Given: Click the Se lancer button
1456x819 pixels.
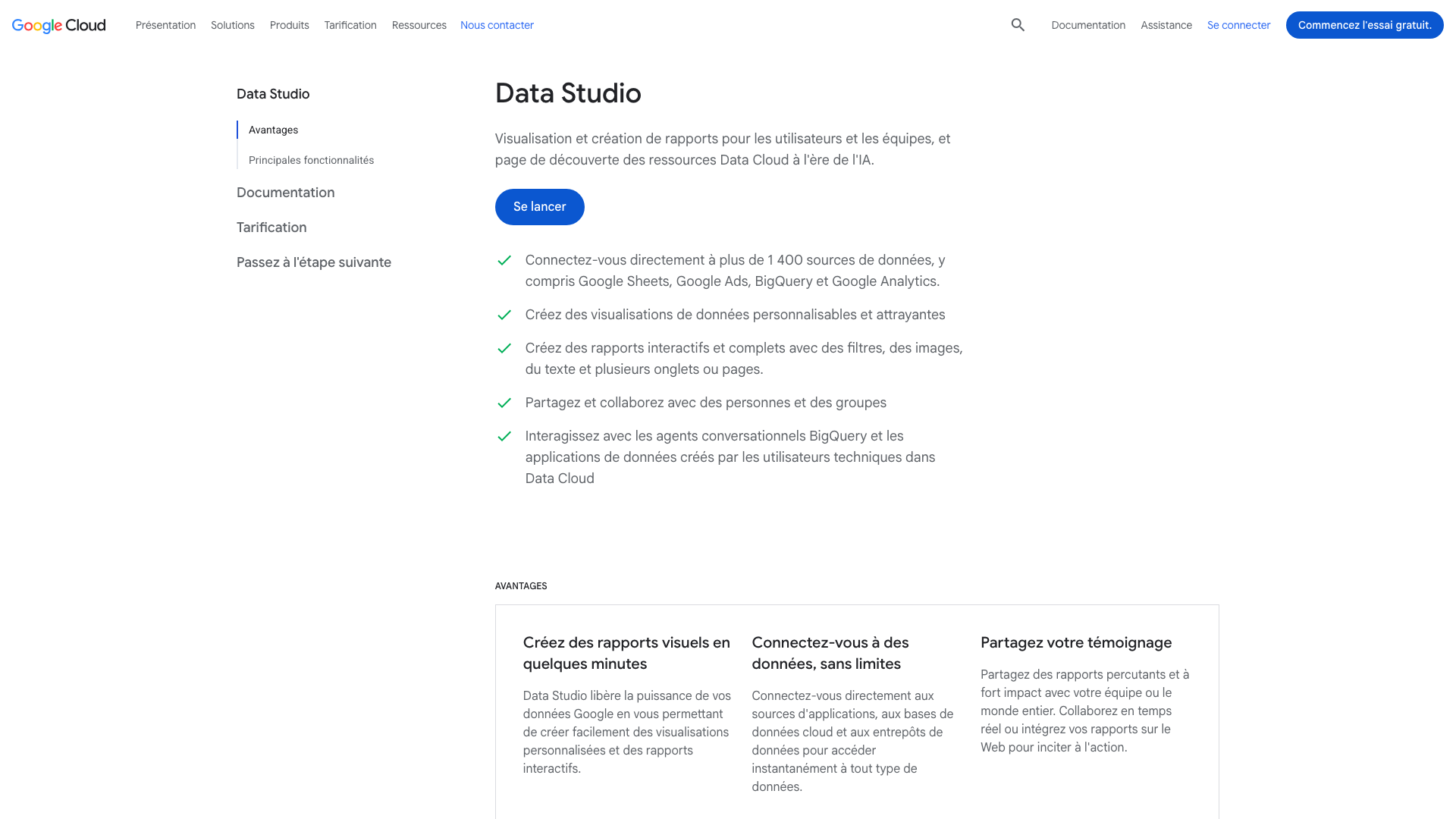Looking at the screenshot, I should pyautogui.click(x=540, y=207).
